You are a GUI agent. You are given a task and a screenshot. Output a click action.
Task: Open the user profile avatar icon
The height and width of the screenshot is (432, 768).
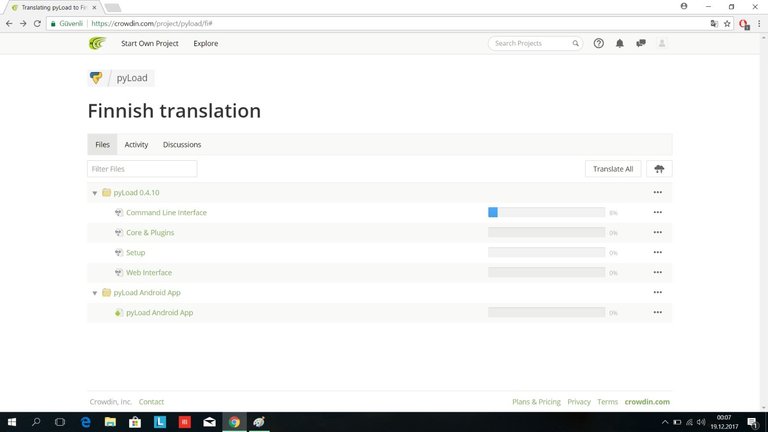pos(662,43)
